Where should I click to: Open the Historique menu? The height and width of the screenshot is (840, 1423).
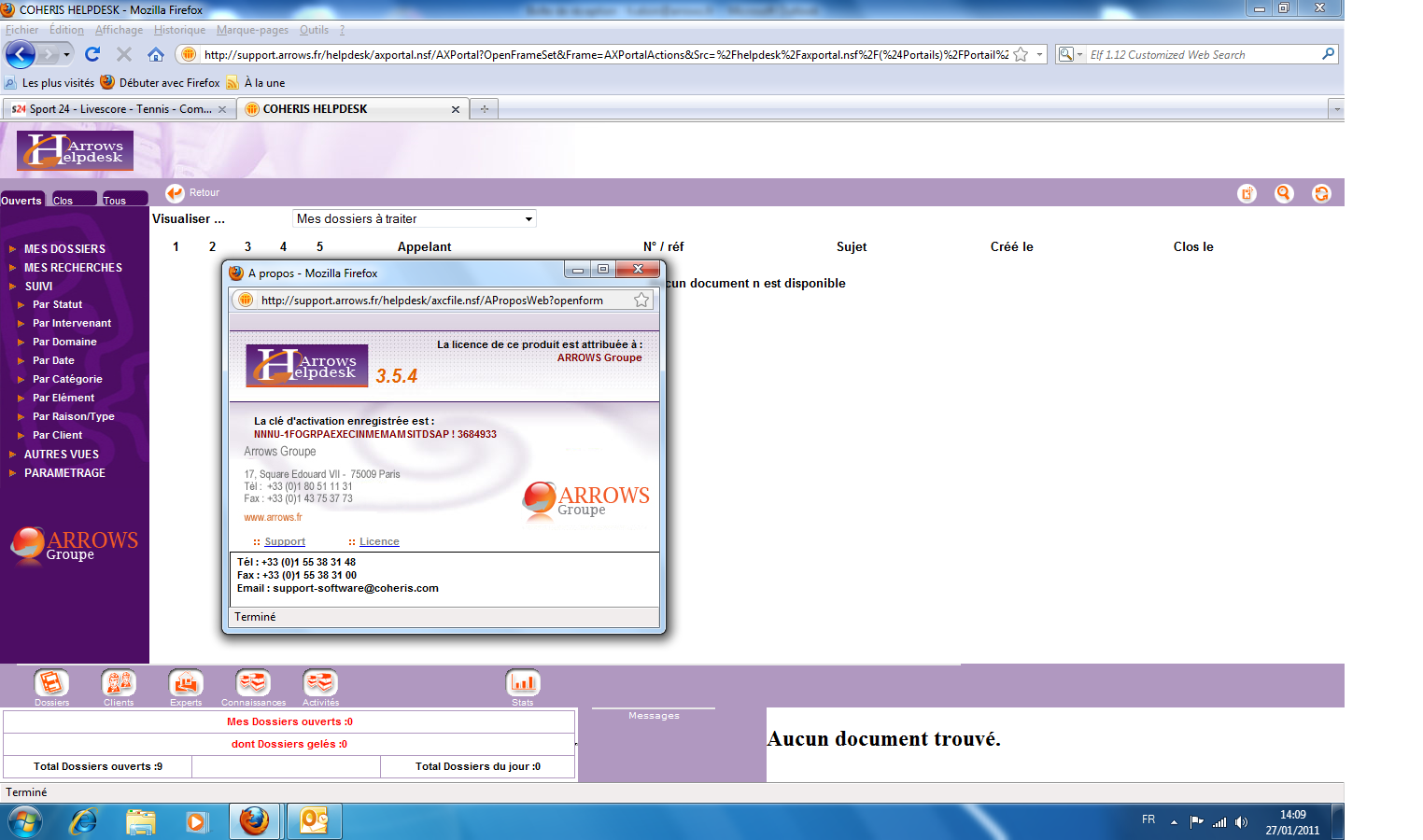[180, 30]
